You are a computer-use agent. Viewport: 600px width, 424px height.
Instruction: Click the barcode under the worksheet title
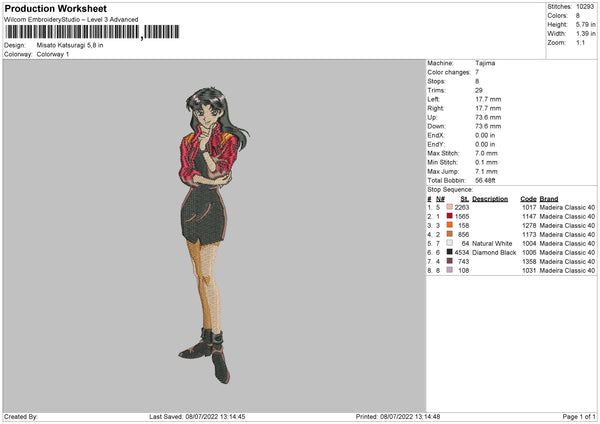(x=92, y=32)
